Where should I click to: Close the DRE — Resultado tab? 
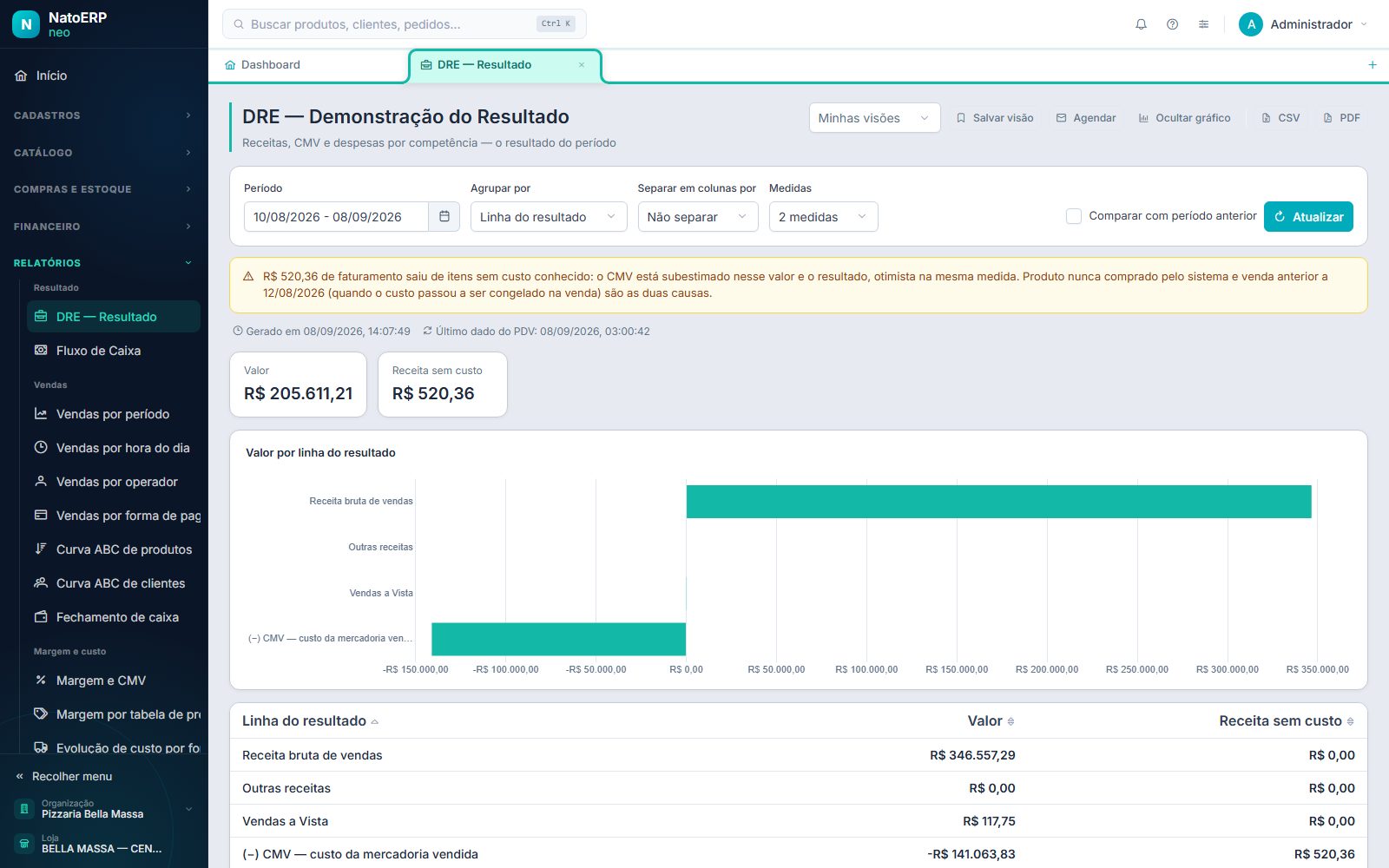[582, 65]
